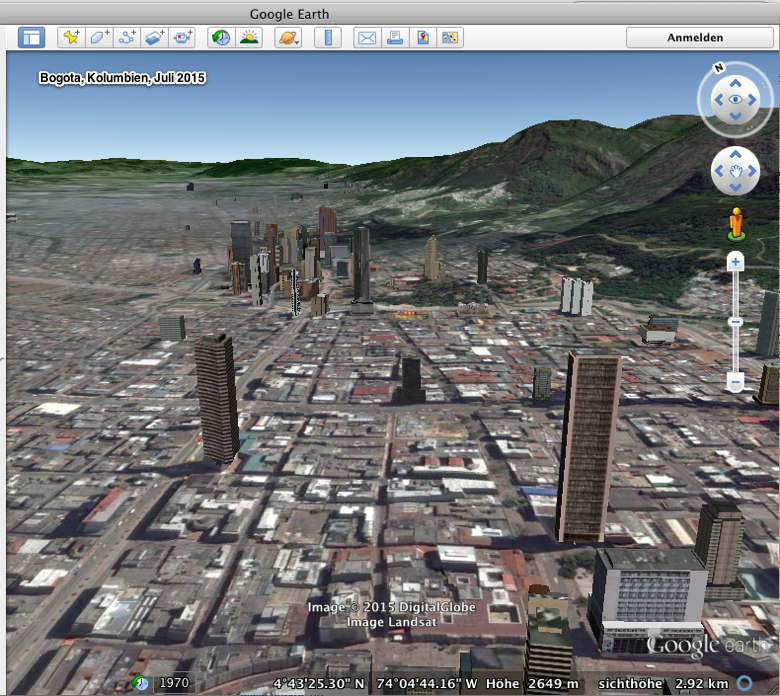
Task: Start recording a tour
Action: 182,38
